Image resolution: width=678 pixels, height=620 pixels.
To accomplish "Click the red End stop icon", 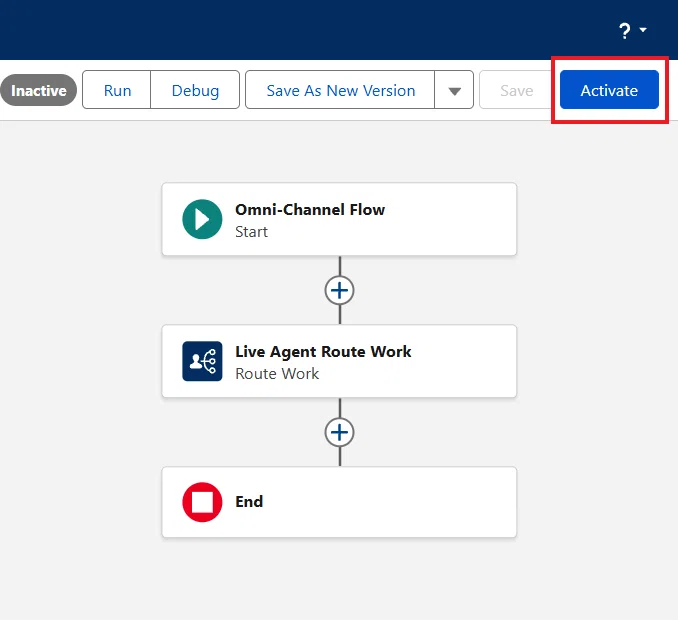I will (x=202, y=502).
